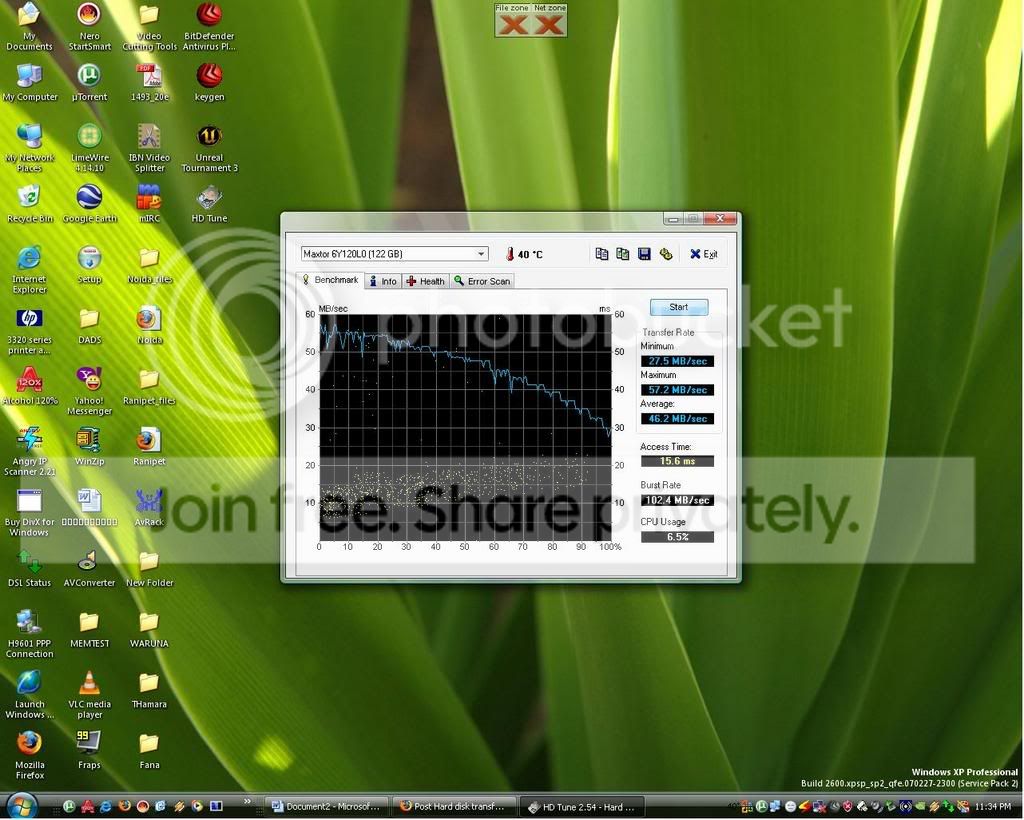Image resolution: width=1024 pixels, height=820 pixels.
Task: Open AvRack desktop icon
Action: 150,508
